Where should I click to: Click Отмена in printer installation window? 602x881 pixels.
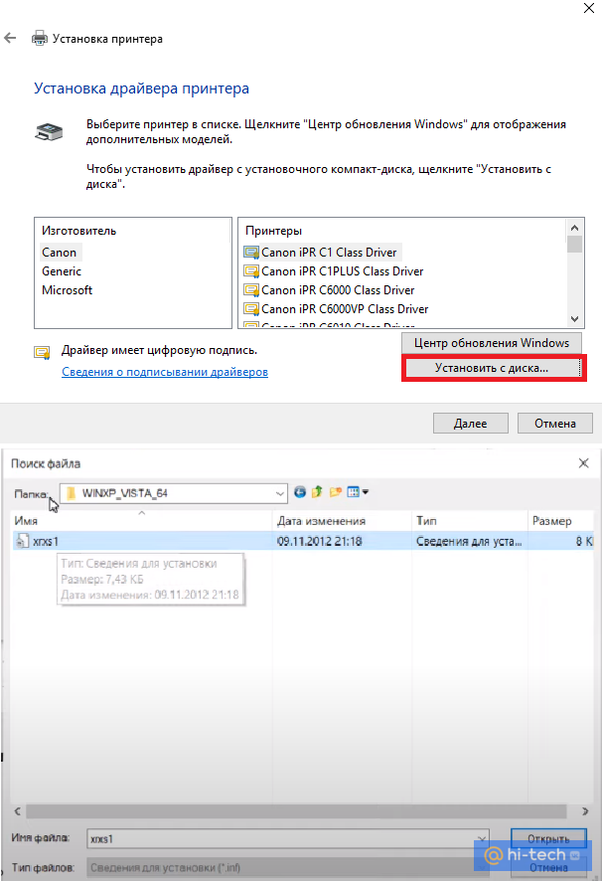pyautogui.click(x=555, y=423)
